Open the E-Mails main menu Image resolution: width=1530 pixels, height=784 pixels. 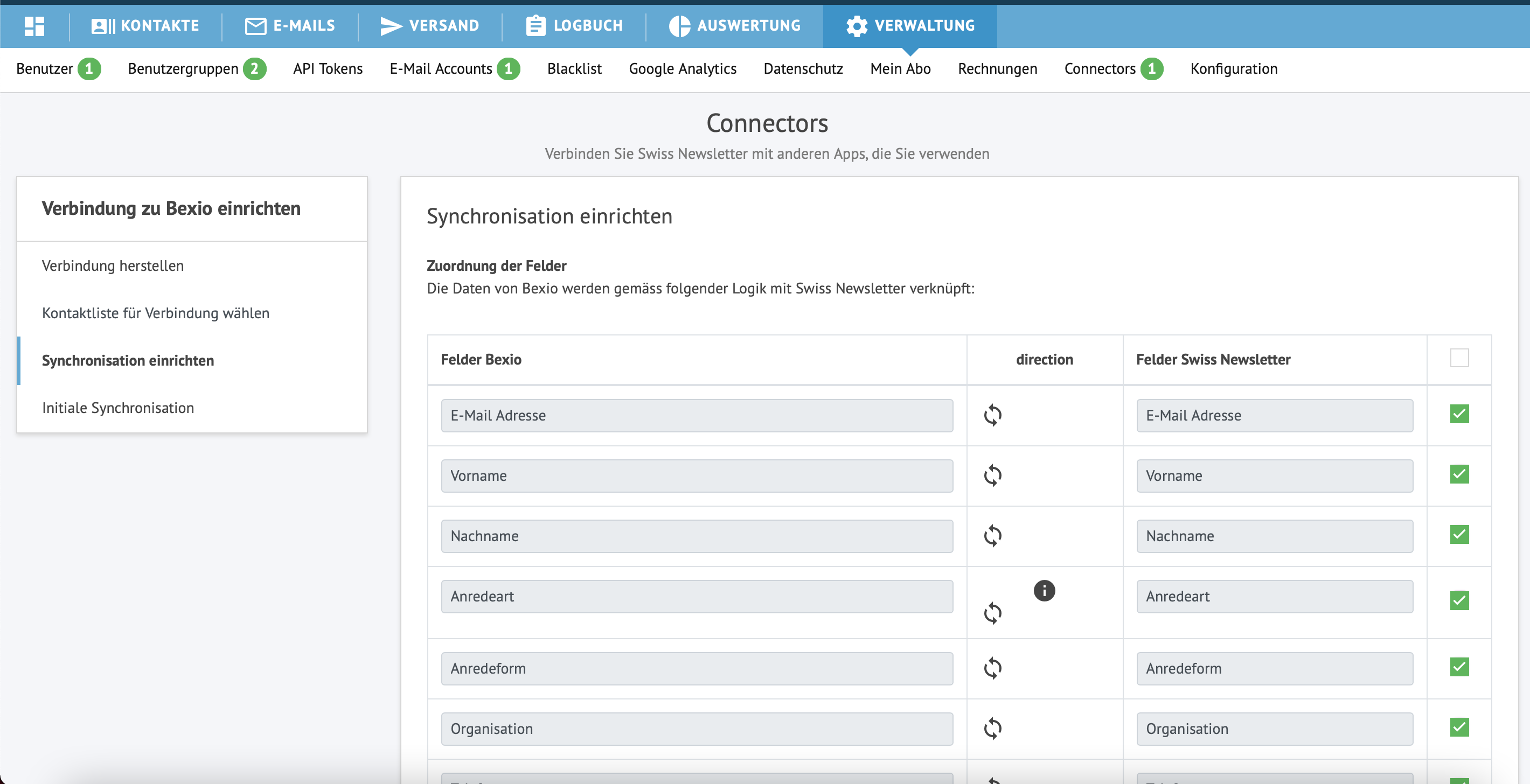point(290,25)
